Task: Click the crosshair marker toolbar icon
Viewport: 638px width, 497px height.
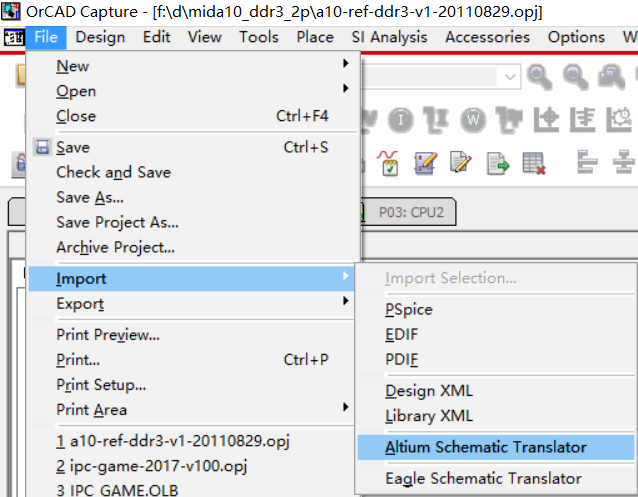Action: 546,120
